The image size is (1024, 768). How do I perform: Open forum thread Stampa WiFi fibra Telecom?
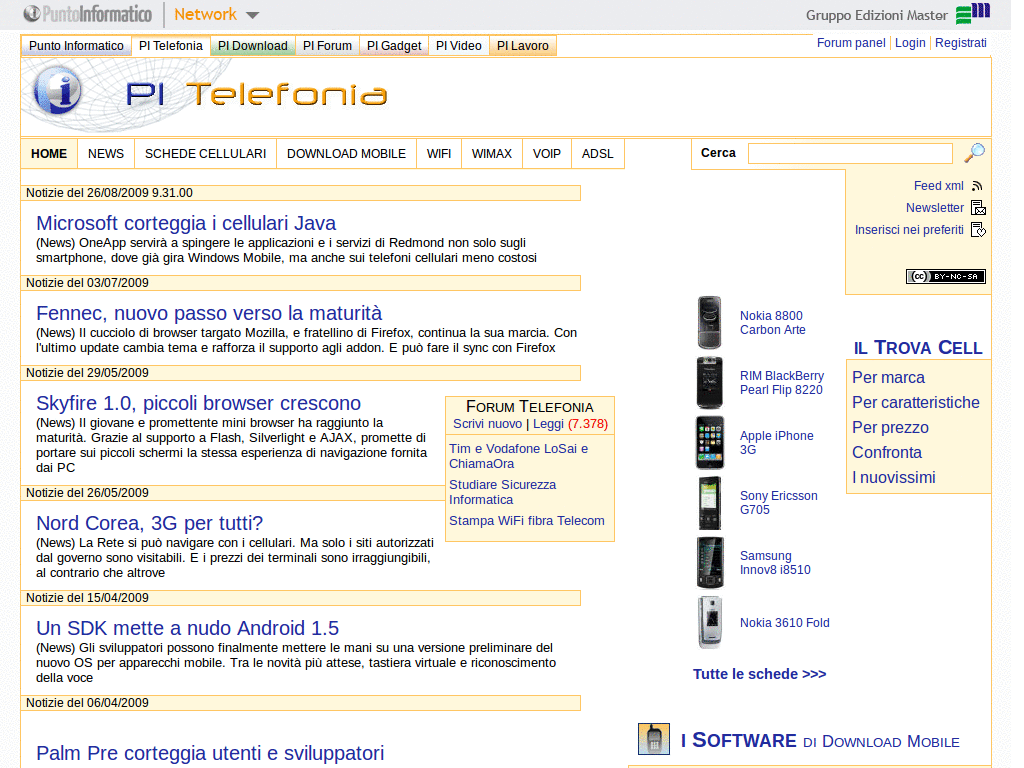tap(526, 520)
